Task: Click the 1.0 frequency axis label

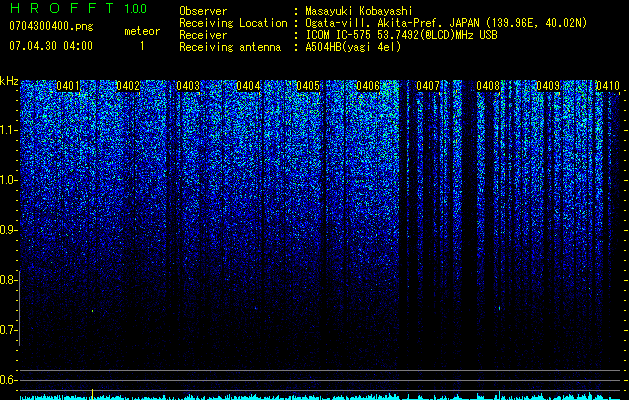Action: [x=8, y=180]
